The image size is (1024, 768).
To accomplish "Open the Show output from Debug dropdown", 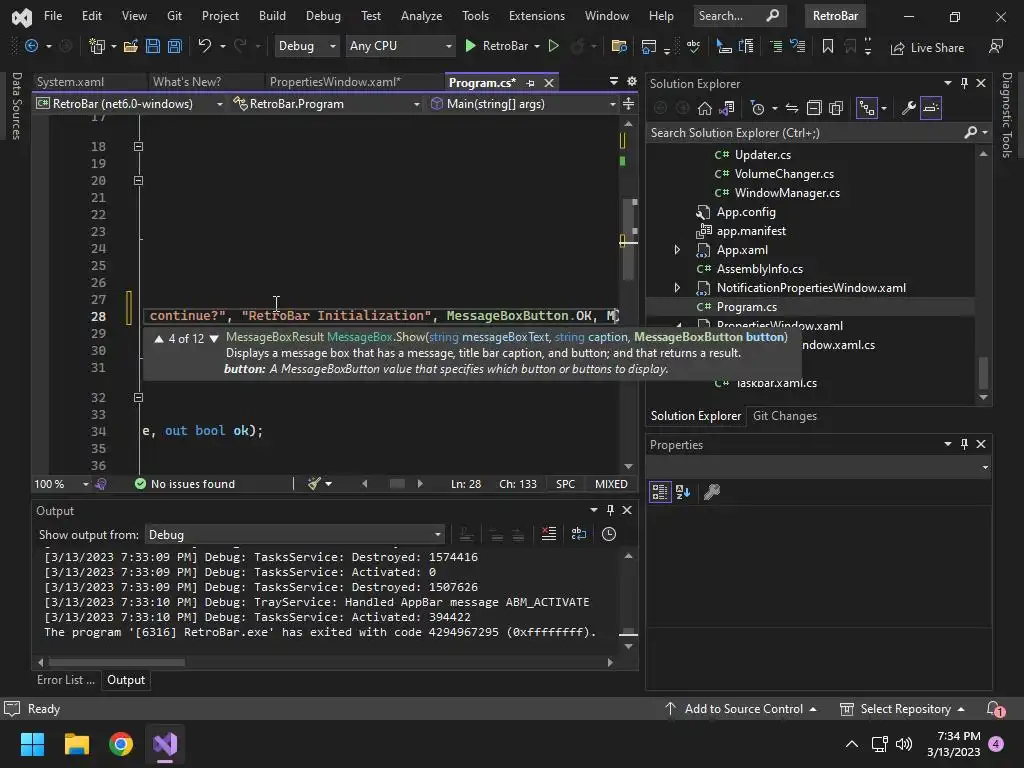I will [x=295, y=535].
